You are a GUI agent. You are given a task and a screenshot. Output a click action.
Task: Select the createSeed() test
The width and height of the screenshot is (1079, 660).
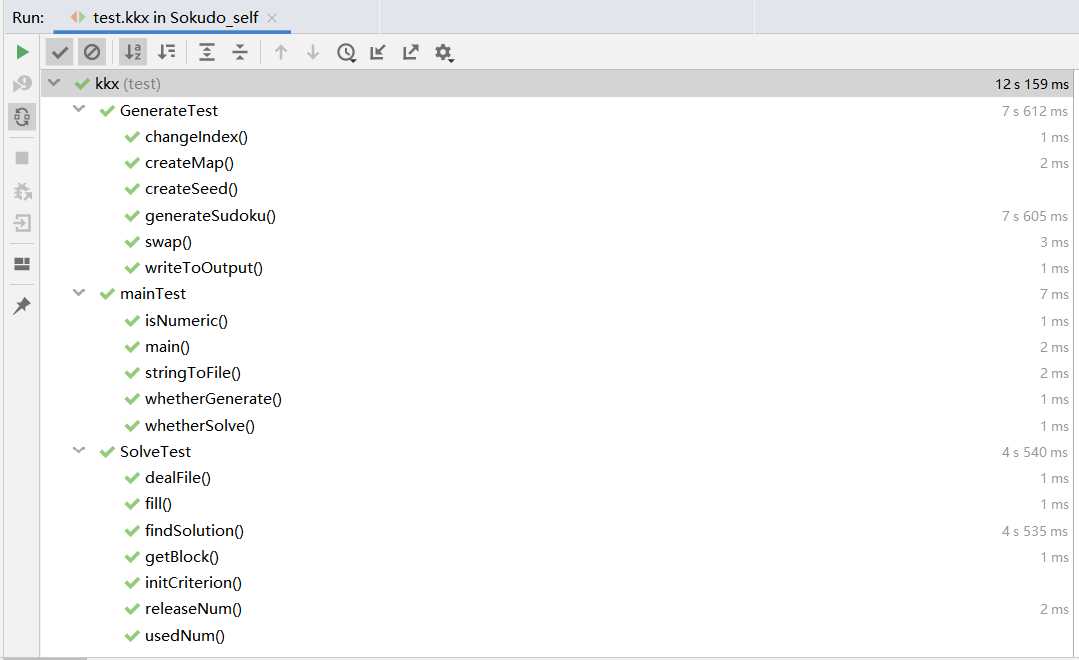click(557, 189)
